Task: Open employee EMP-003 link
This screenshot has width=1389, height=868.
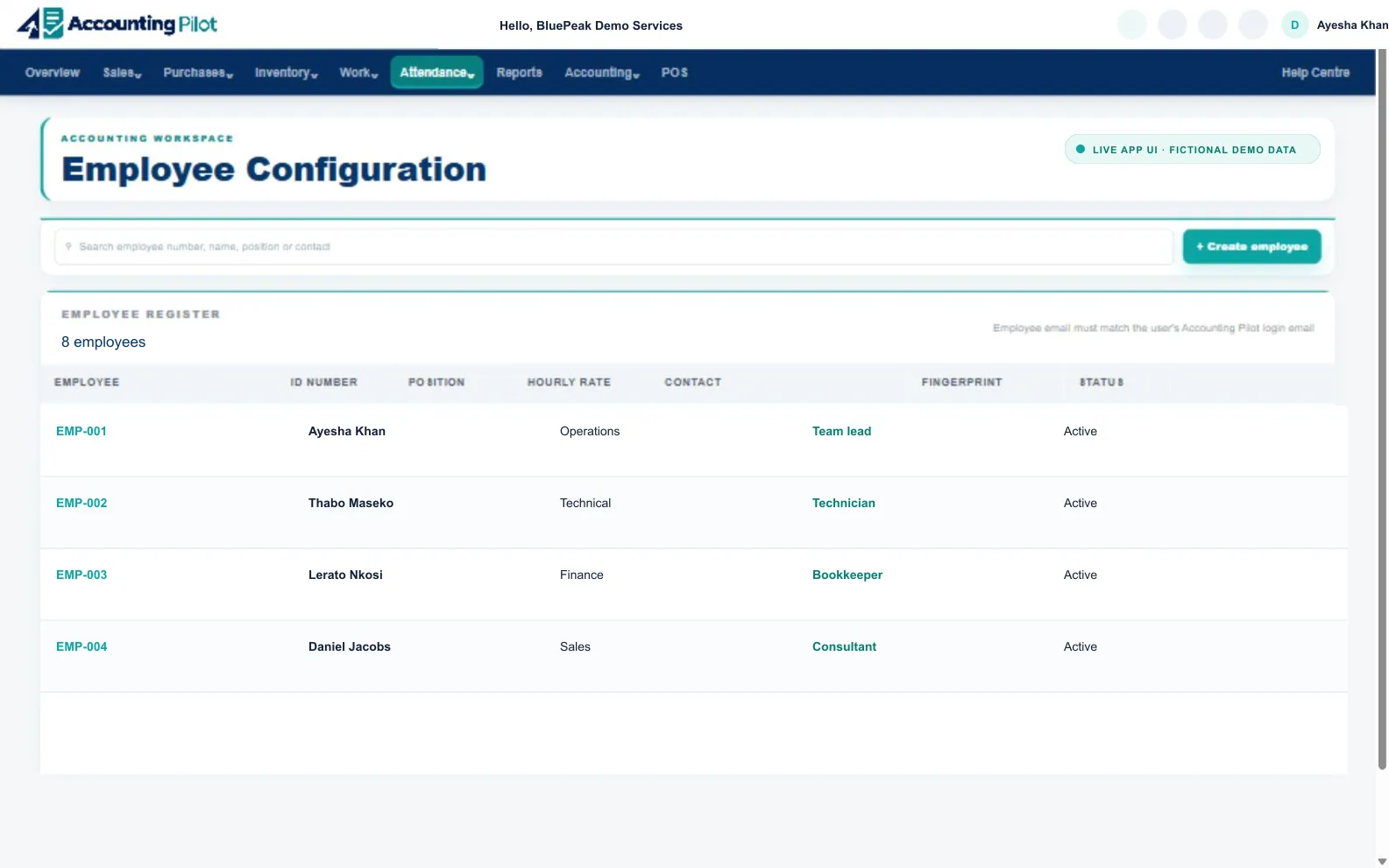Action: (81, 575)
